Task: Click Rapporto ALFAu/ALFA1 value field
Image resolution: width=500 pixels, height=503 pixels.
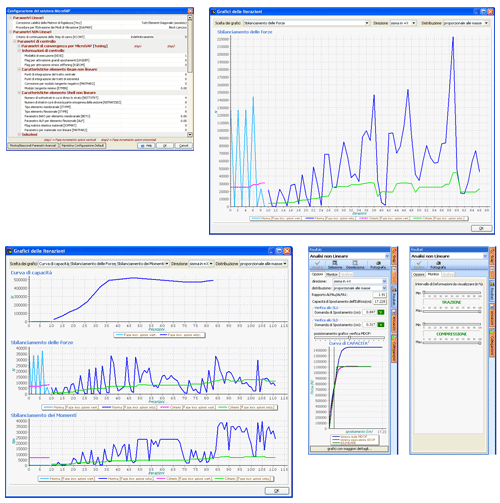Action: (x=380, y=295)
